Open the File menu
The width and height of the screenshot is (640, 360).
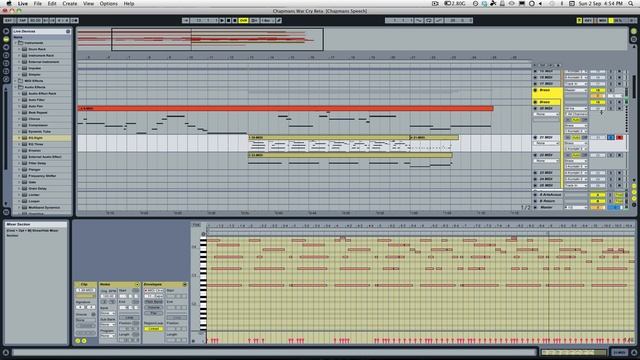[38, 3]
